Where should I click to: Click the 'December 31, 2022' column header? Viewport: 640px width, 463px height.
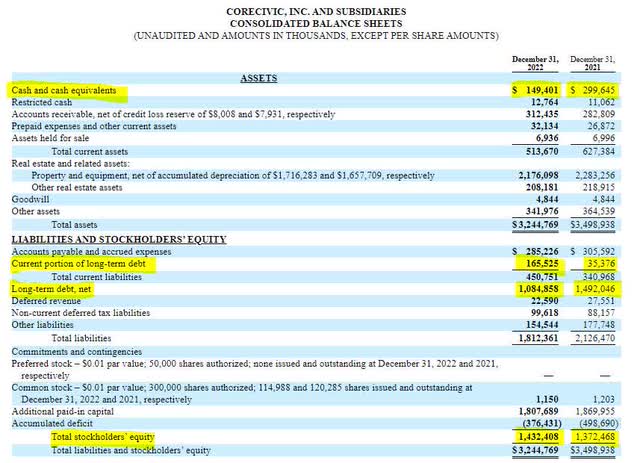[x=535, y=63]
